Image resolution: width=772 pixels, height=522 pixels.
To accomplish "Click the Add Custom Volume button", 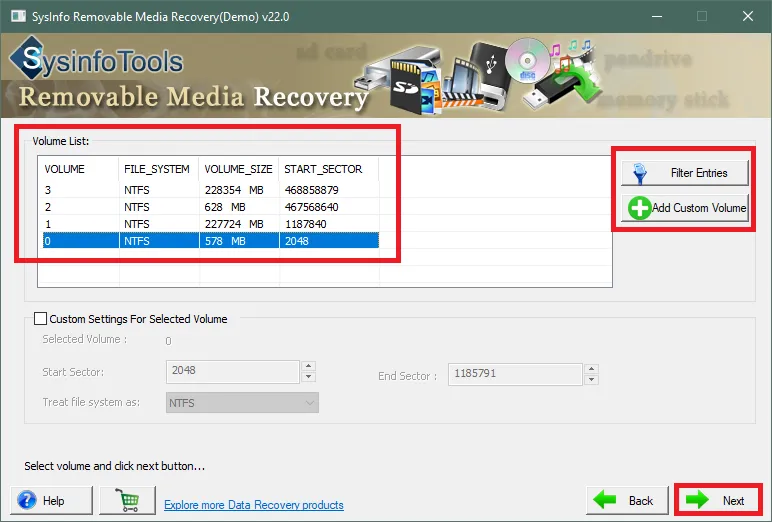I will pyautogui.click(x=684, y=208).
